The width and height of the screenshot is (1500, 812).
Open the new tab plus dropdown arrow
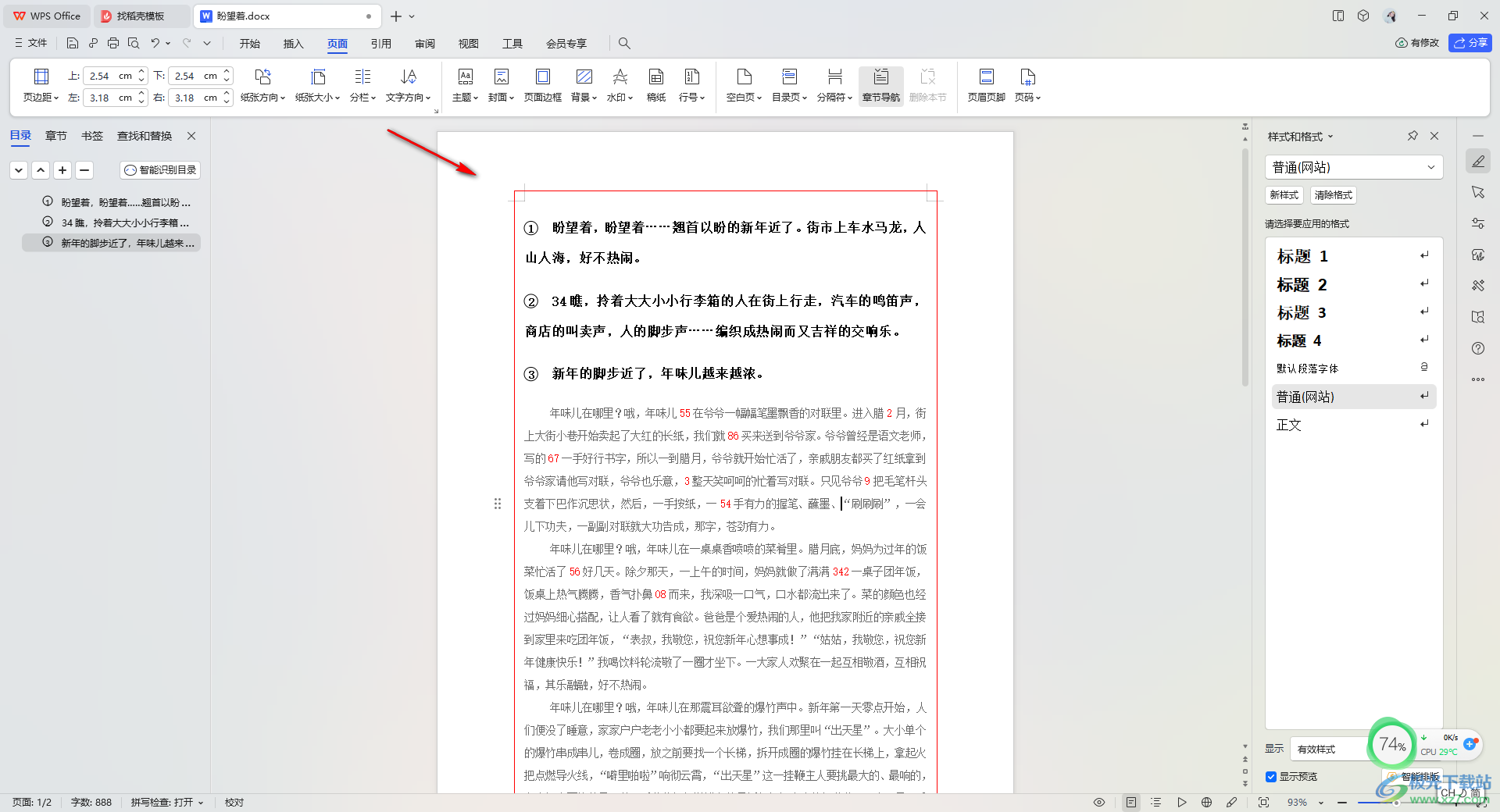coord(412,16)
